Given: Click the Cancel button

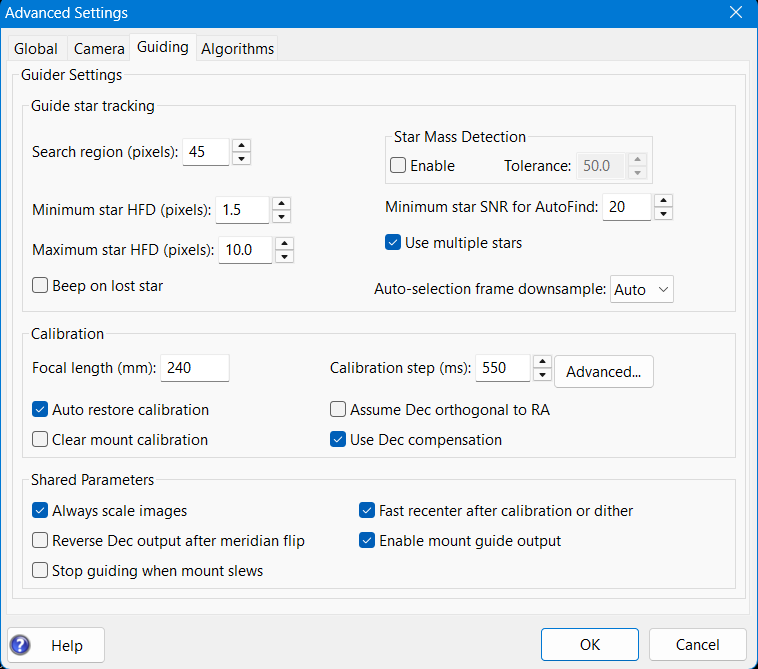Looking at the screenshot, I should (x=698, y=644).
